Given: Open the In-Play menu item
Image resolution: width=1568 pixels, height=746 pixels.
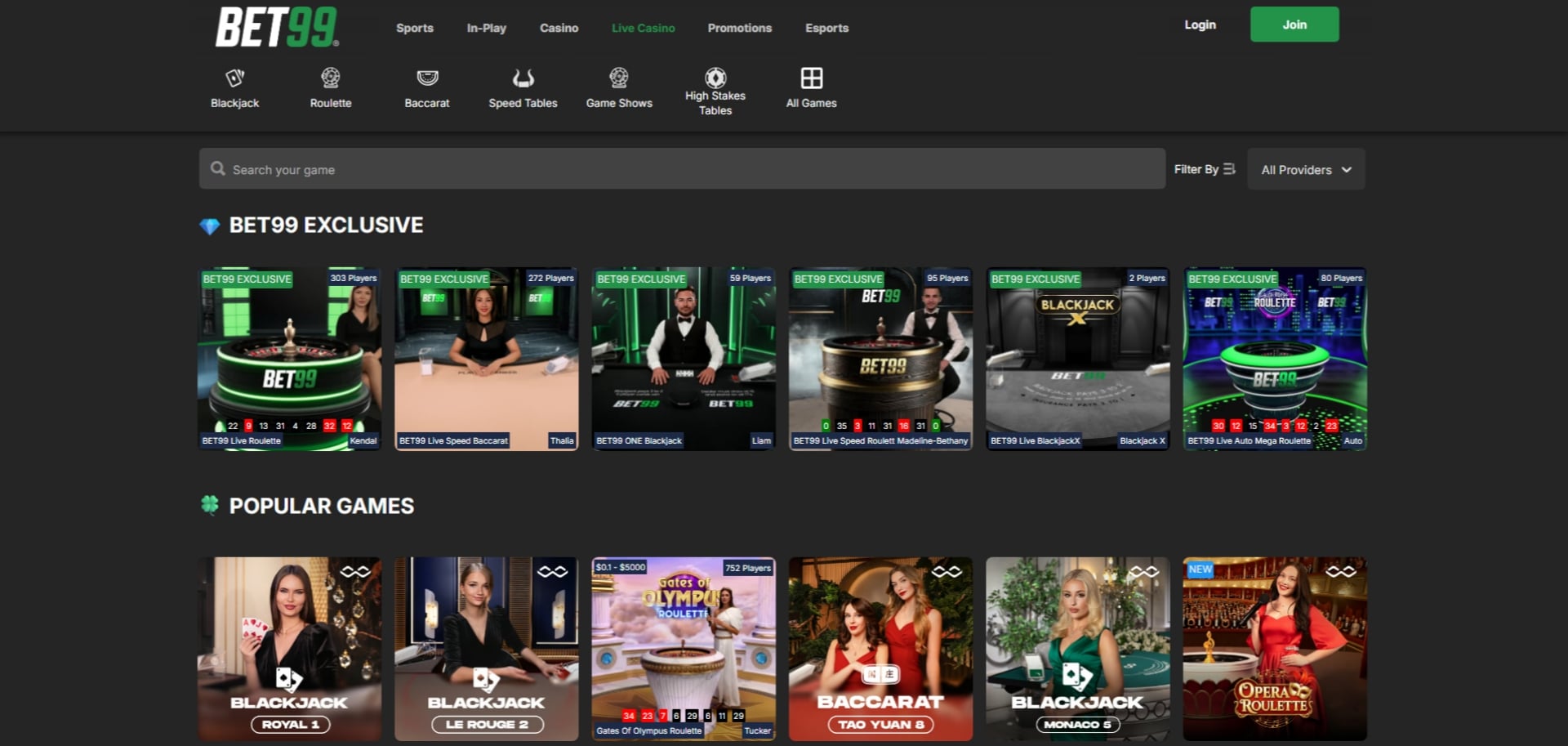Looking at the screenshot, I should pos(487,28).
